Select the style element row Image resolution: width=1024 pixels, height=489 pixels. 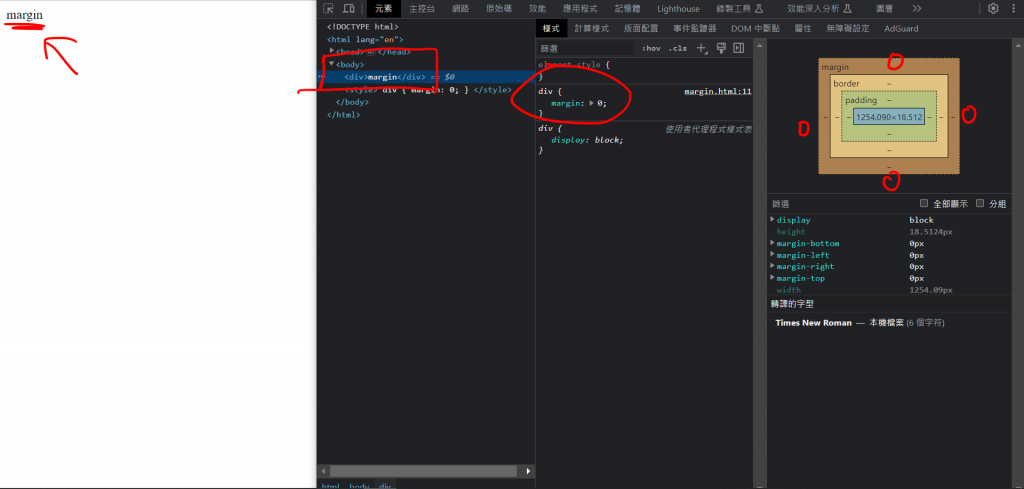click(x=426, y=89)
